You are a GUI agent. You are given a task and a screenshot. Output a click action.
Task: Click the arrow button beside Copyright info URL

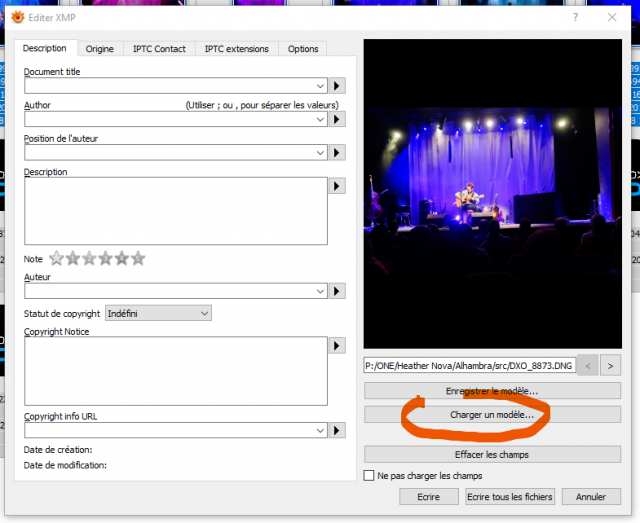(337, 430)
